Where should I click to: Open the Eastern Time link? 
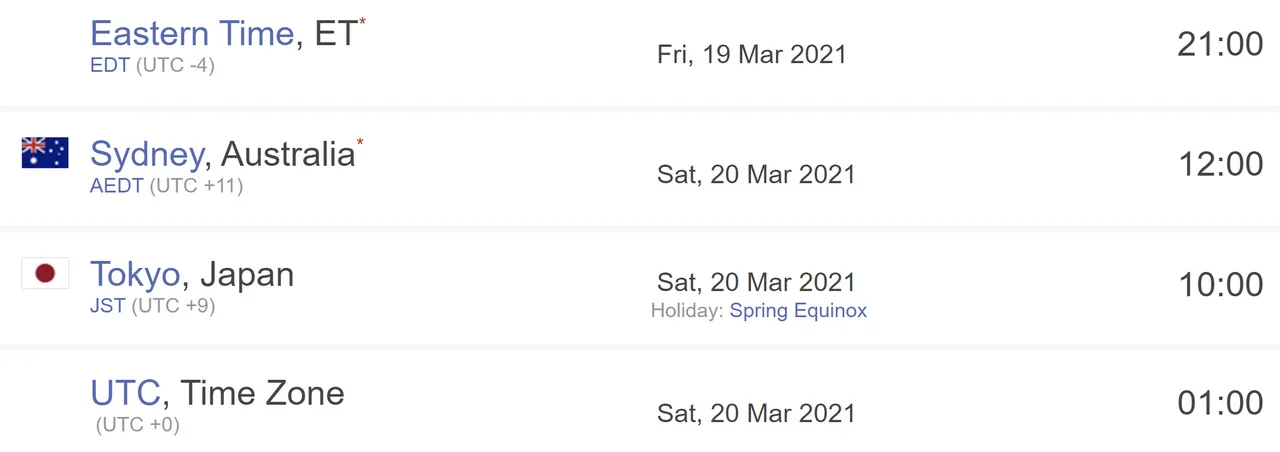coord(192,33)
